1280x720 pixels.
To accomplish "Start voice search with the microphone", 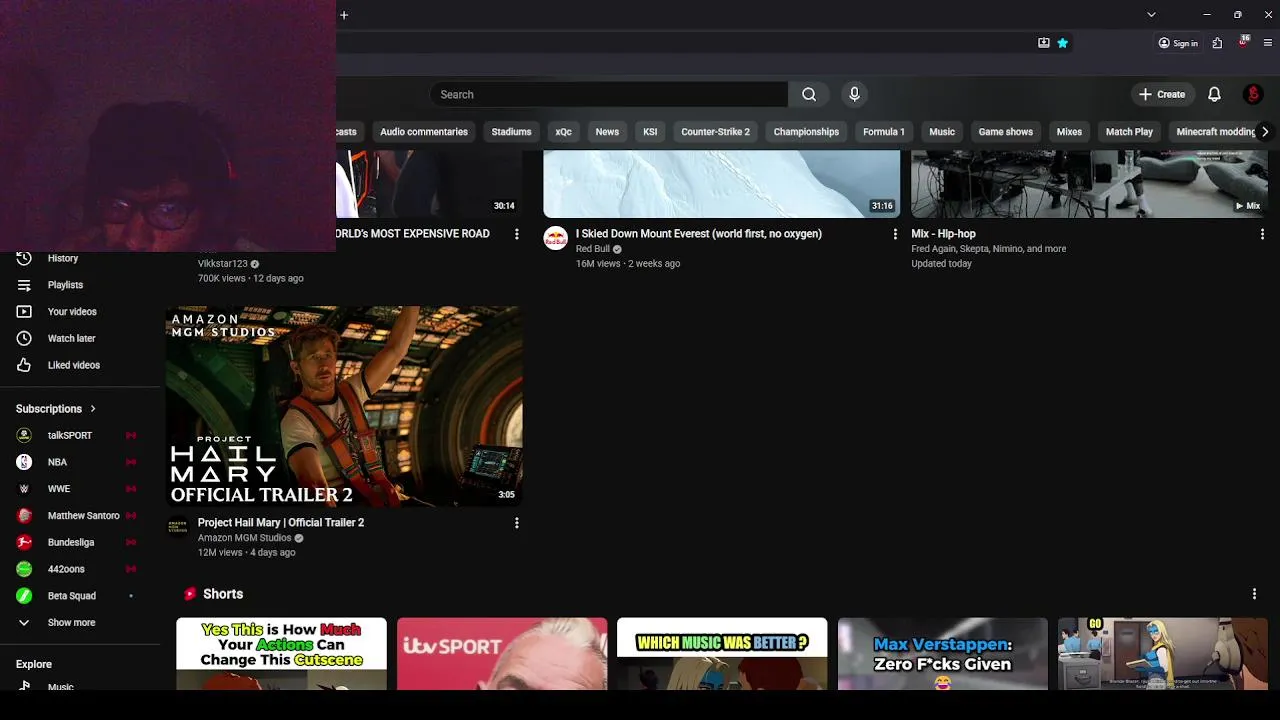I will pos(854,94).
